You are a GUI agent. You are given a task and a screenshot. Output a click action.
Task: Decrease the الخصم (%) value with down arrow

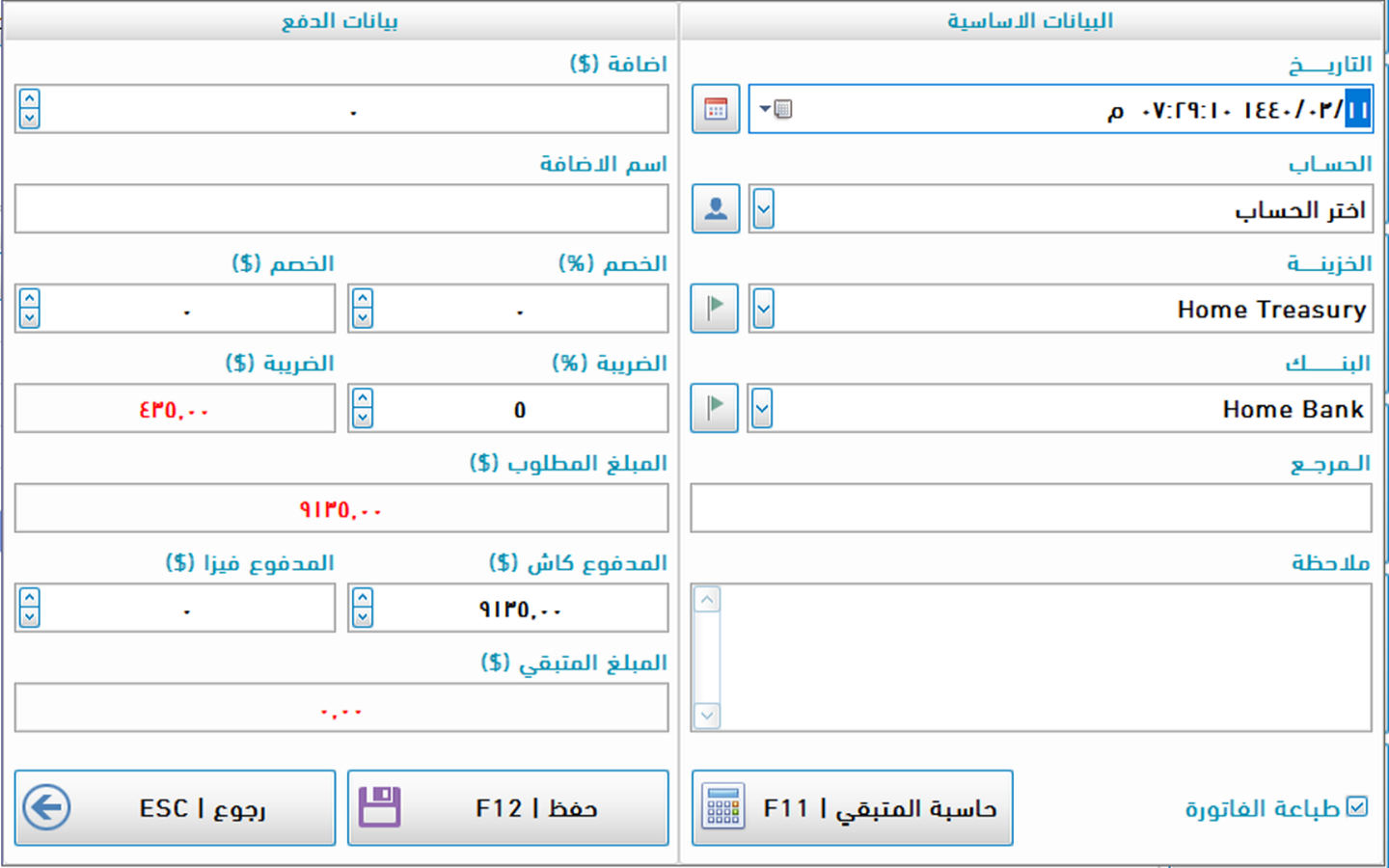[363, 318]
